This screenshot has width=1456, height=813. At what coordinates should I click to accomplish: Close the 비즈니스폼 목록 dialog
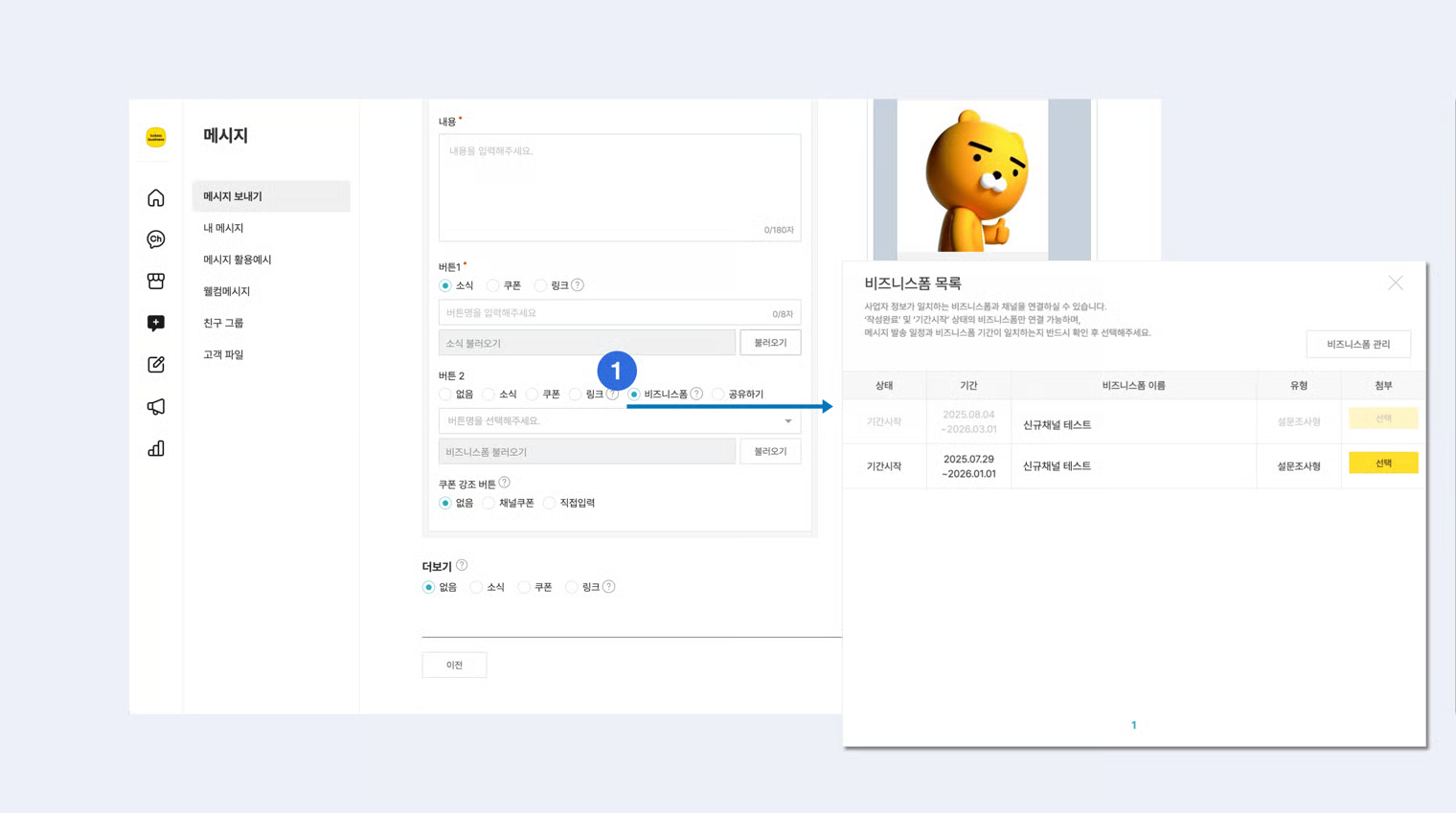click(1395, 283)
